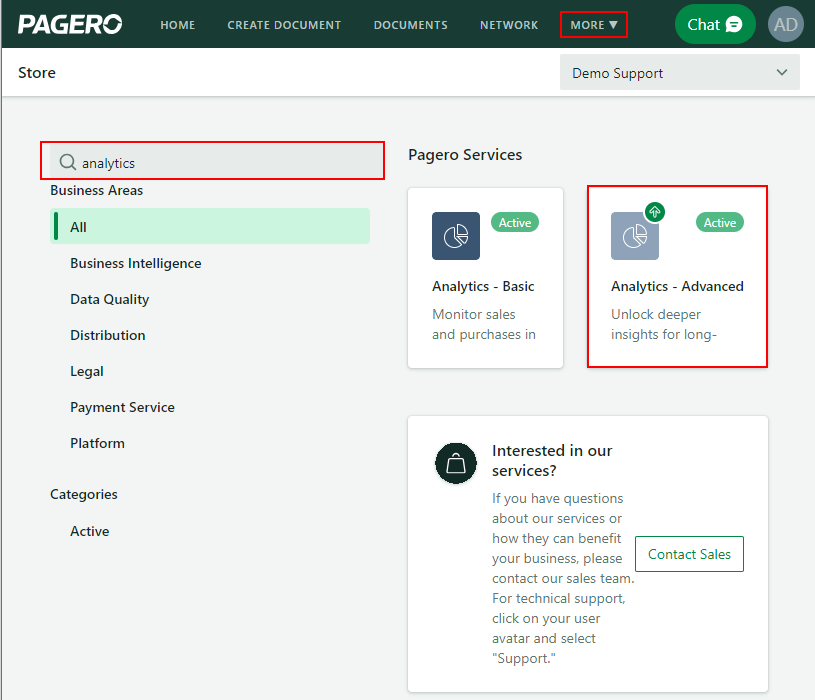Click the 'Monitor sales and purchases in' description
Image resolution: width=815 pixels, height=700 pixels.
[483, 324]
